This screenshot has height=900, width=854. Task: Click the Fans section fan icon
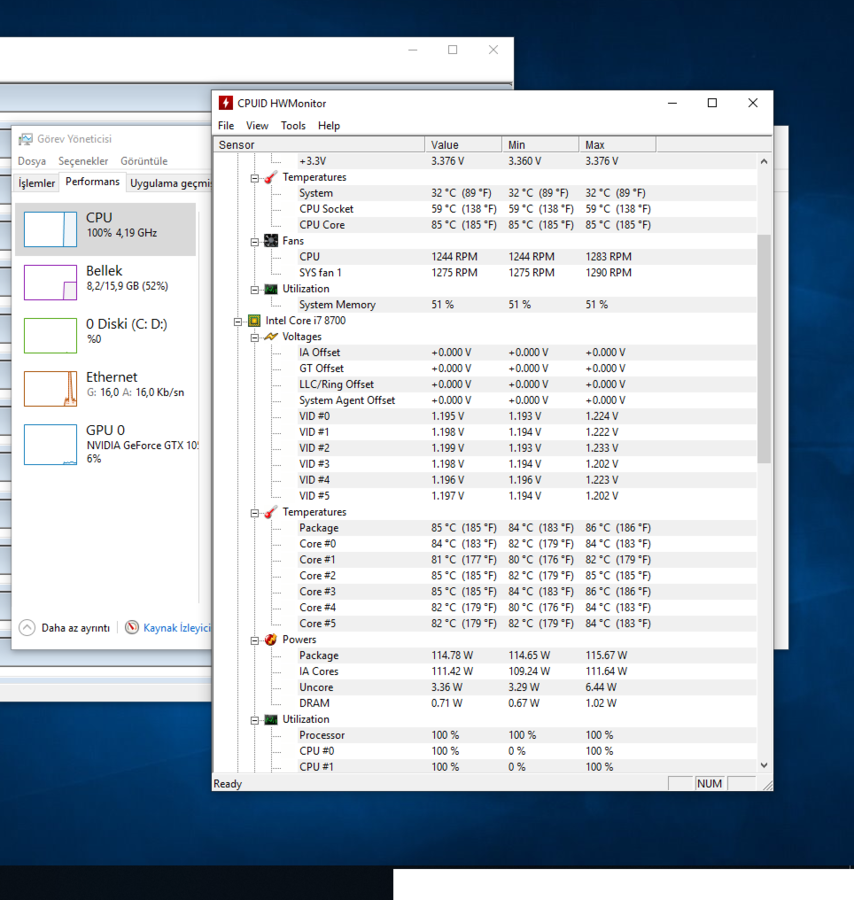[270, 241]
